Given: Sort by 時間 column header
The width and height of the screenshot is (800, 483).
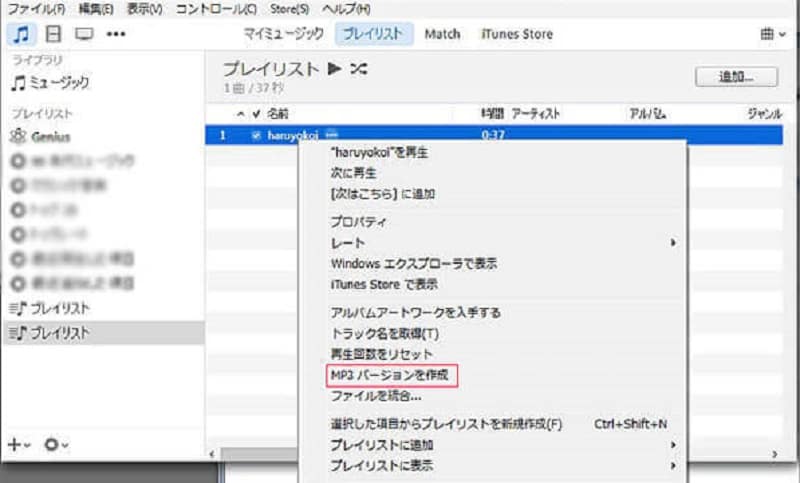Looking at the screenshot, I should (x=492, y=114).
